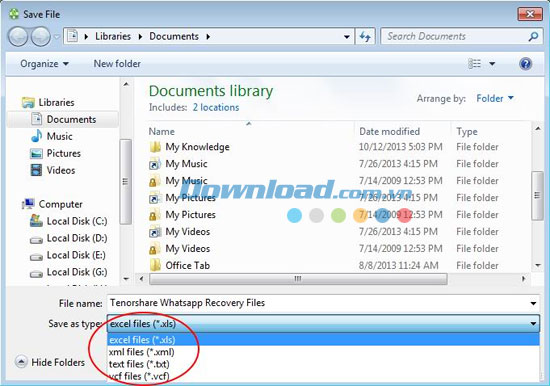Click the Documents breadcrumb in address bar
This screenshot has width=550, height=386.
pyautogui.click(x=174, y=36)
